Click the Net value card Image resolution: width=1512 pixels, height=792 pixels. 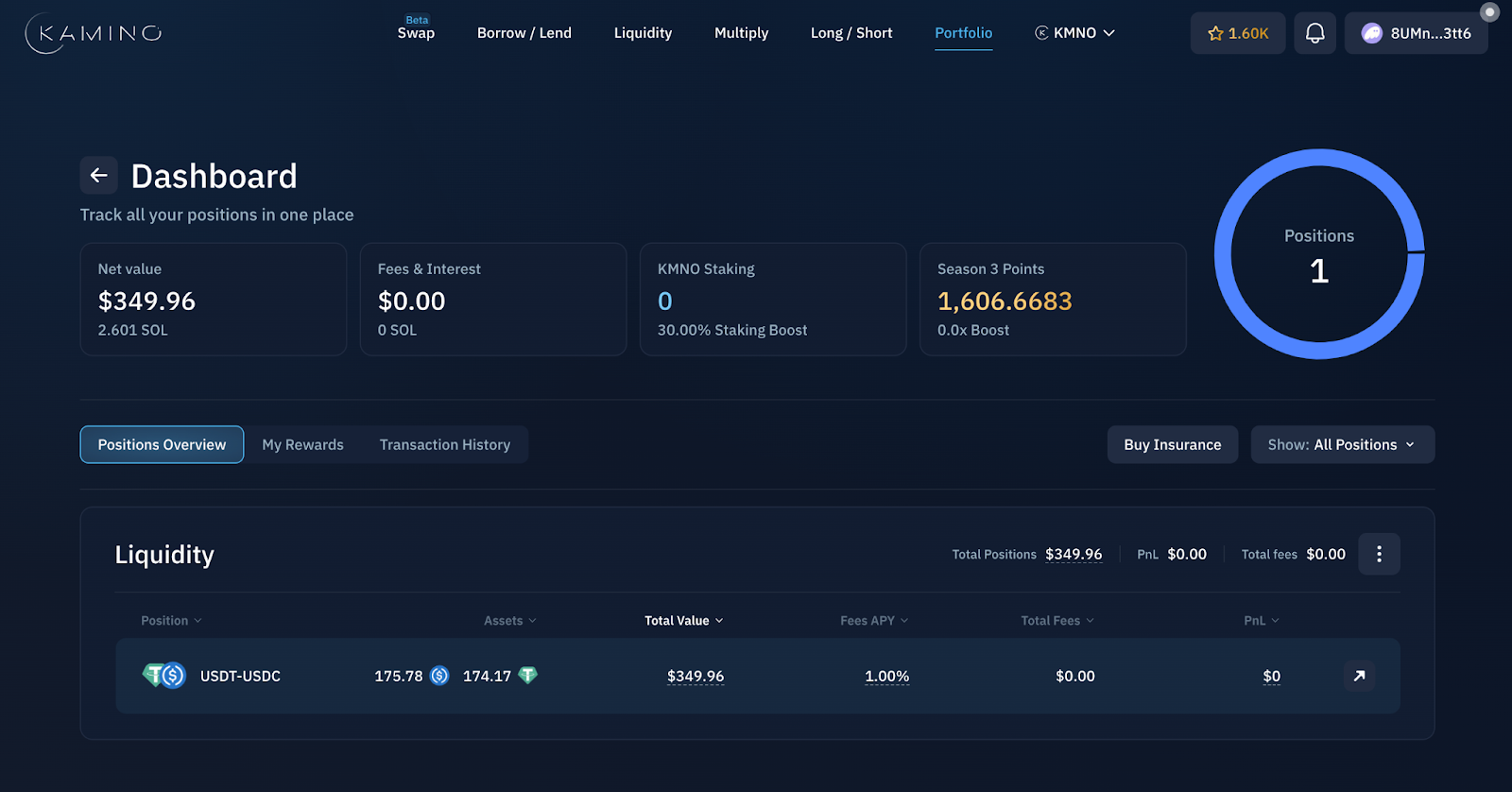pyautogui.click(x=214, y=300)
